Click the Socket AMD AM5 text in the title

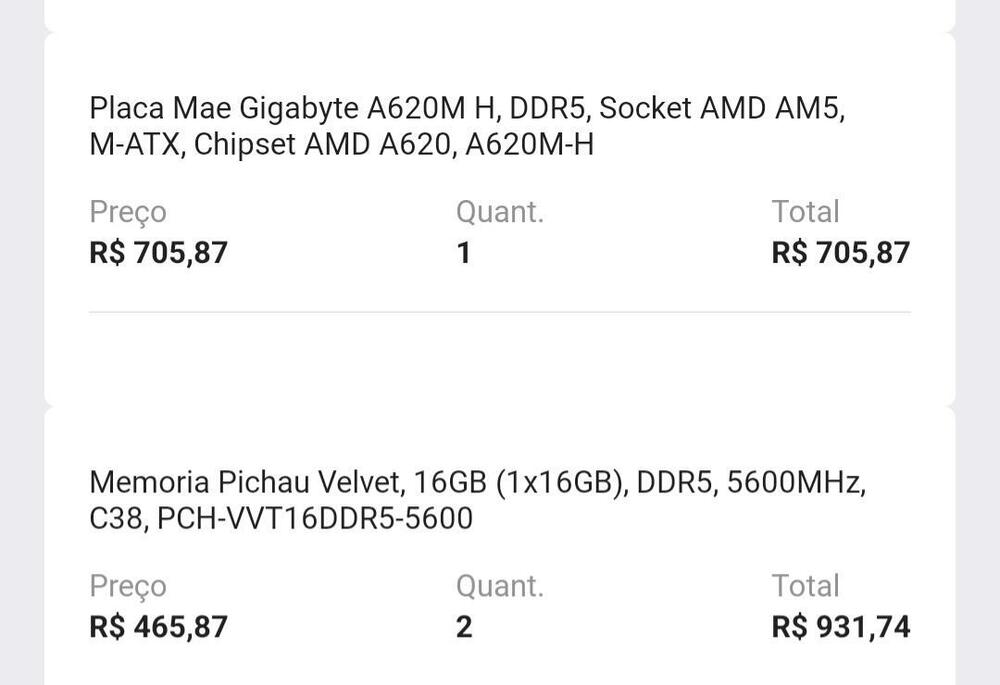[x=722, y=108]
